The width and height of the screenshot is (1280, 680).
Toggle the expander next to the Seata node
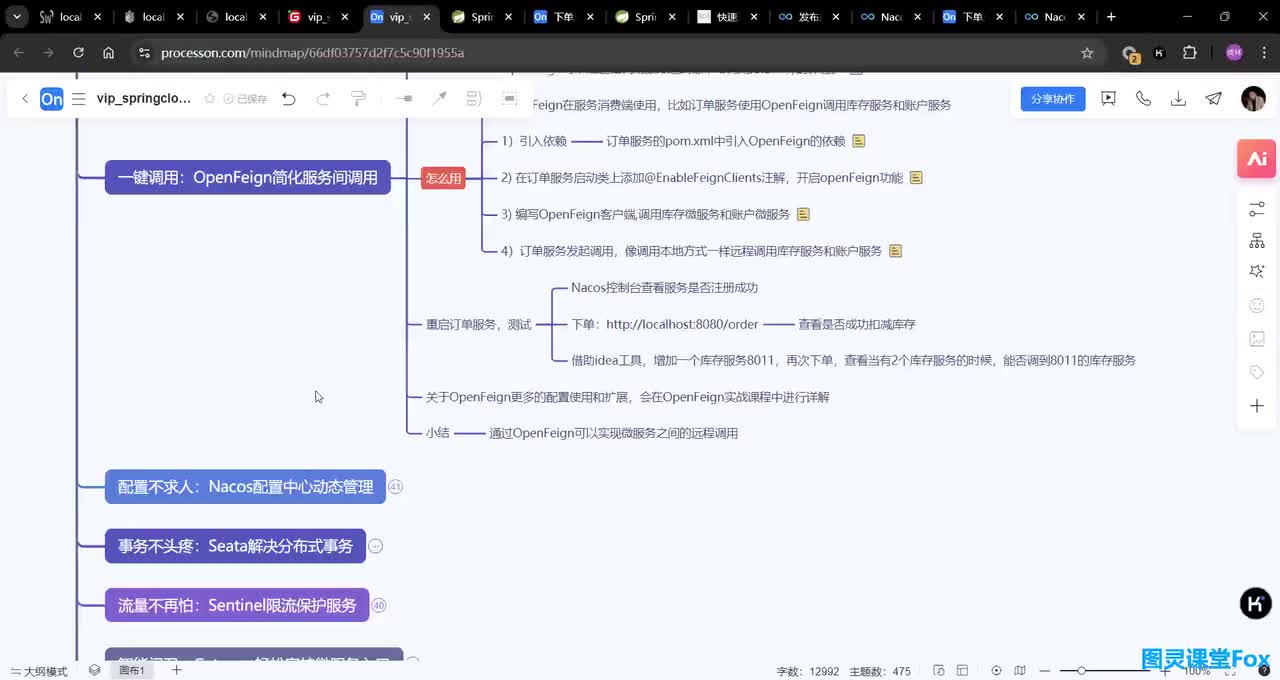[376, 546]
